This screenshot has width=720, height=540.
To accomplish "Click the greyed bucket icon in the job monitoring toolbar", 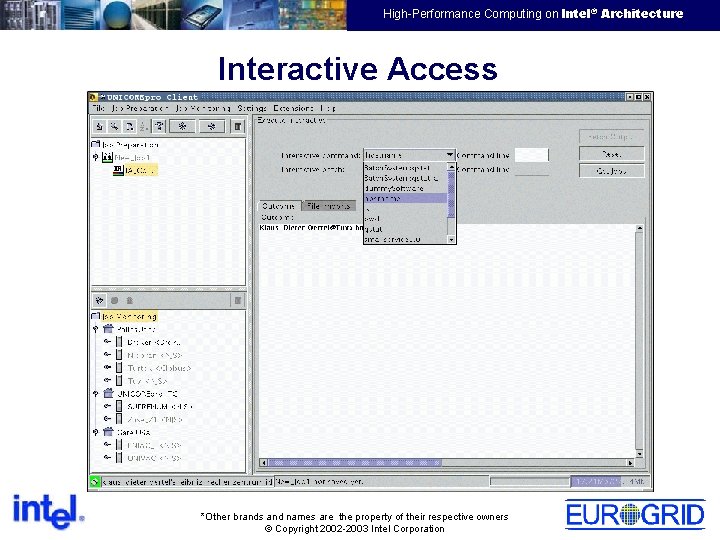I will pos(129,300).
